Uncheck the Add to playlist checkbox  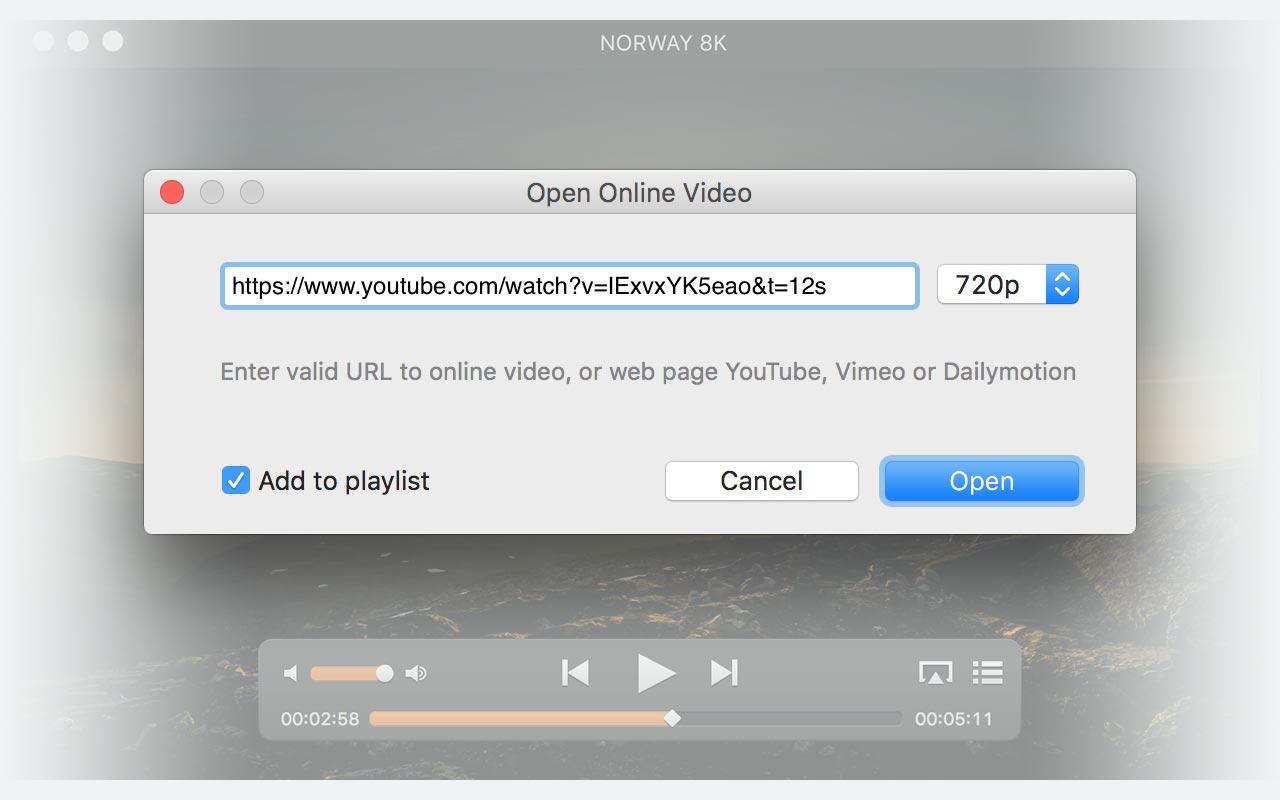point(235,481)
